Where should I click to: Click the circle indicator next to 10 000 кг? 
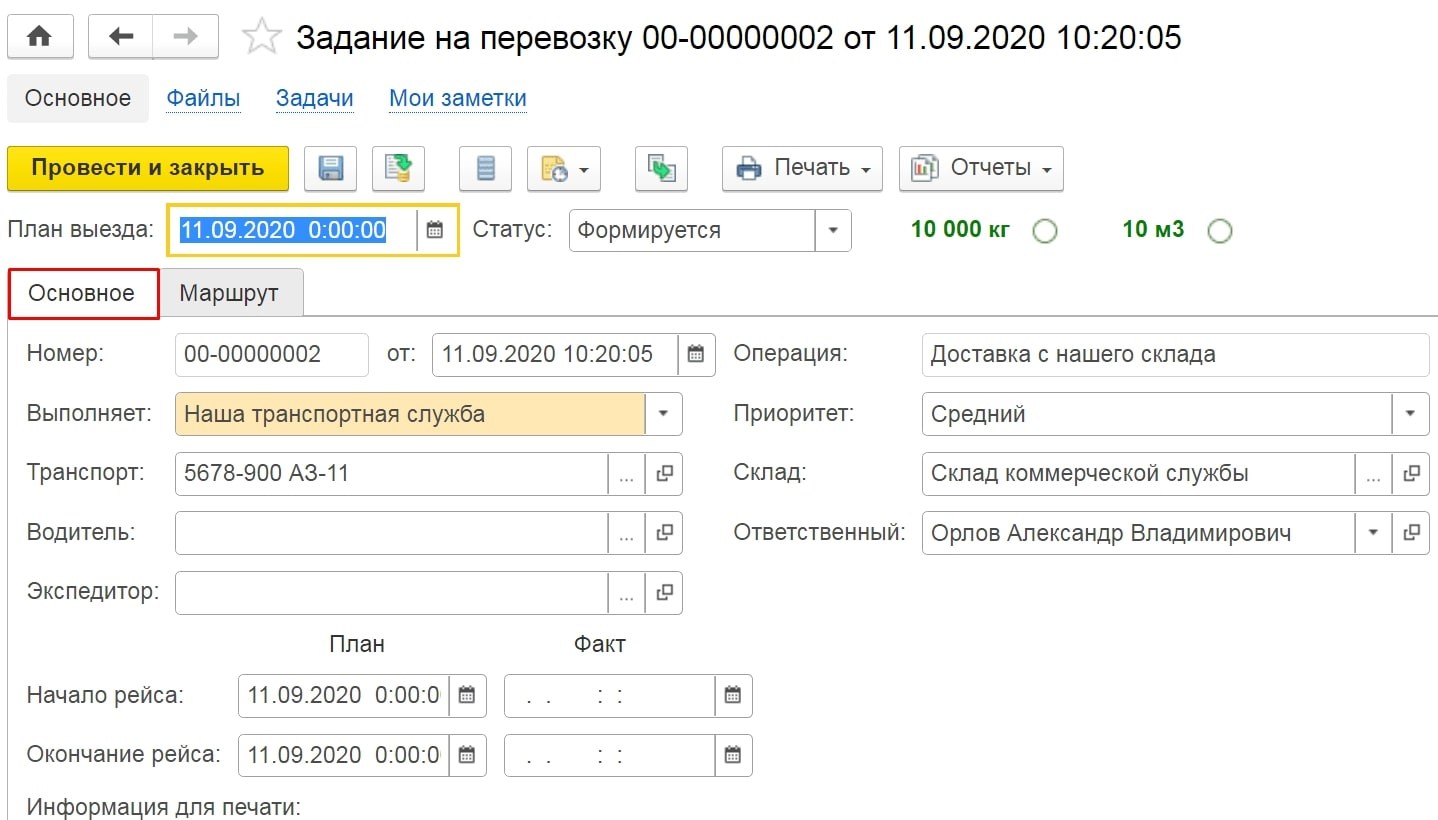pos(1045,231)
